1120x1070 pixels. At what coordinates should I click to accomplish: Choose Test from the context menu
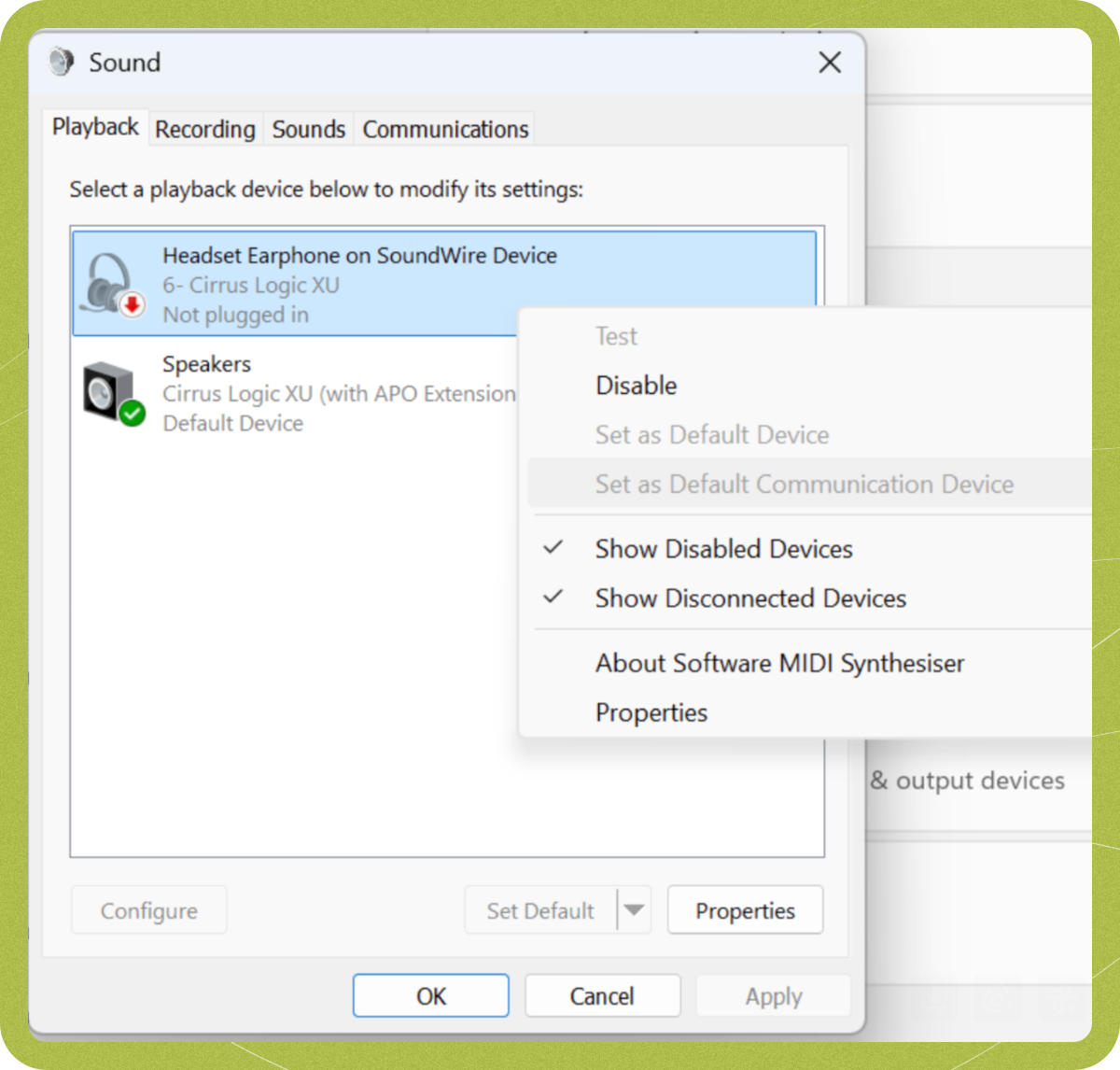(x=616, y=336)
